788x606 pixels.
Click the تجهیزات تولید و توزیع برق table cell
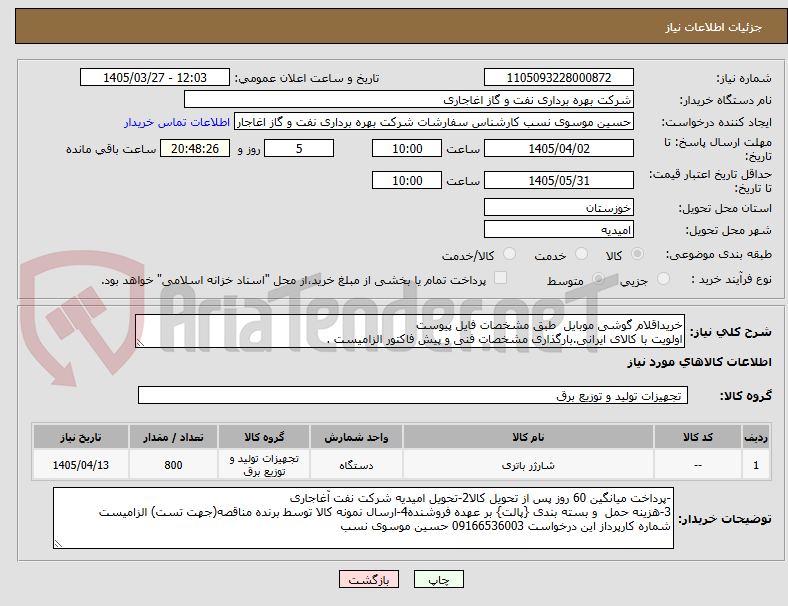264,465
